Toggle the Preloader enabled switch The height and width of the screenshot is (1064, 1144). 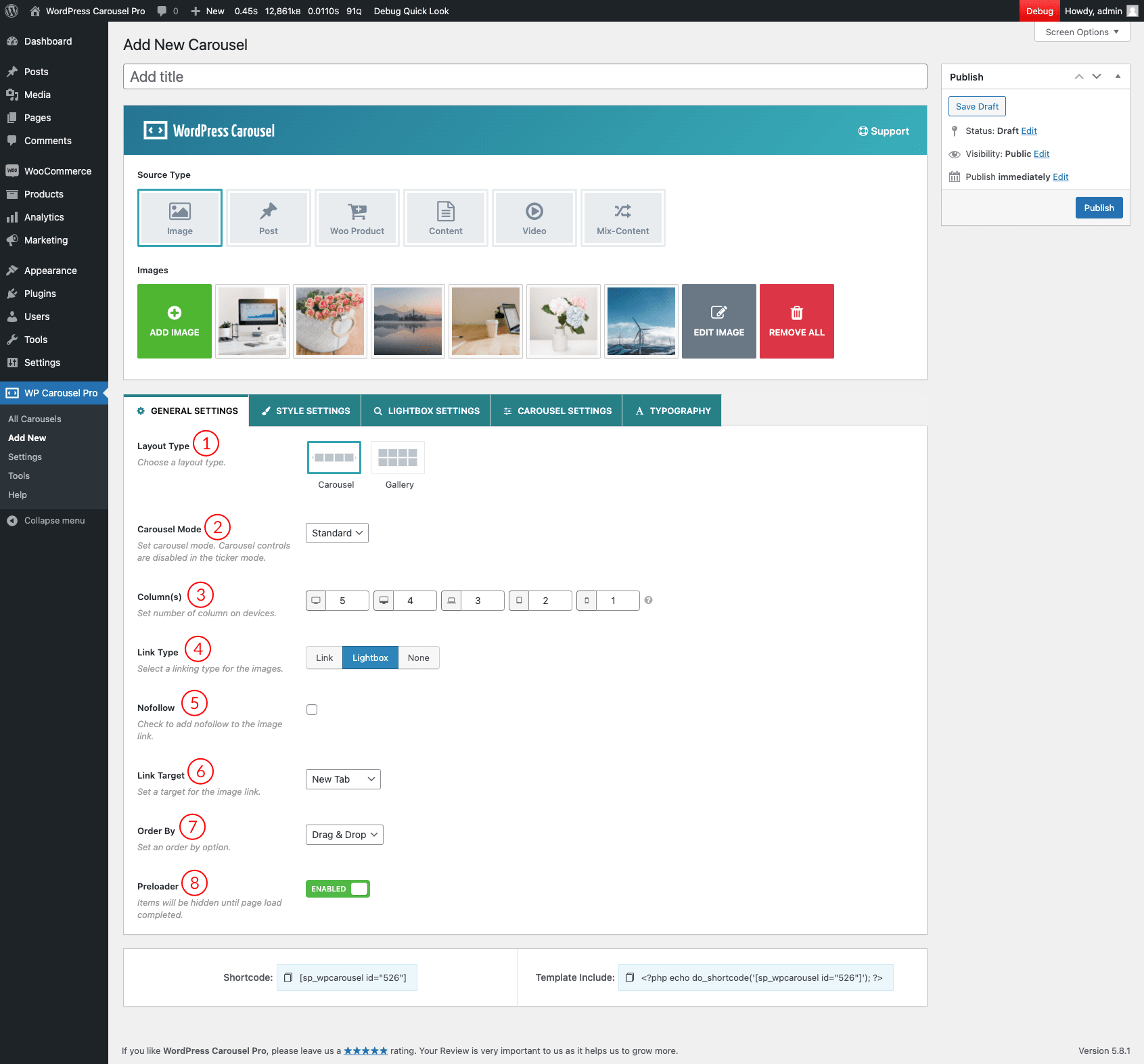tap(338, 889)
